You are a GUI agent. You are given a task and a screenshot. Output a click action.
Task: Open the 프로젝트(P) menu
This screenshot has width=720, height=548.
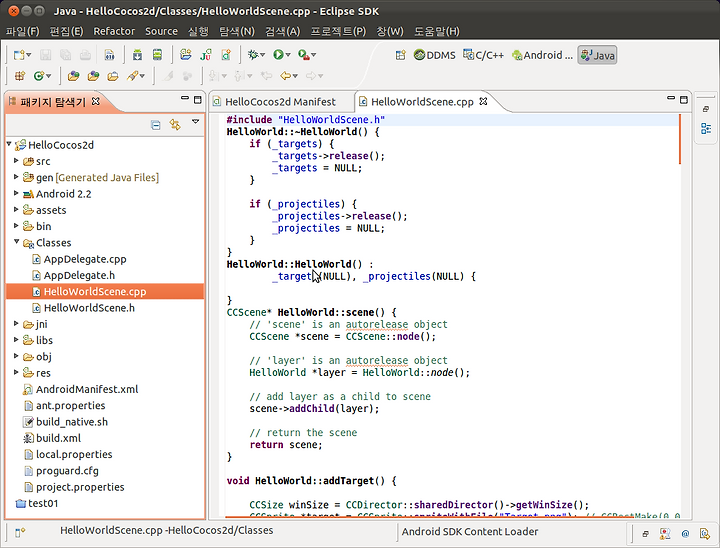[338, 31]
